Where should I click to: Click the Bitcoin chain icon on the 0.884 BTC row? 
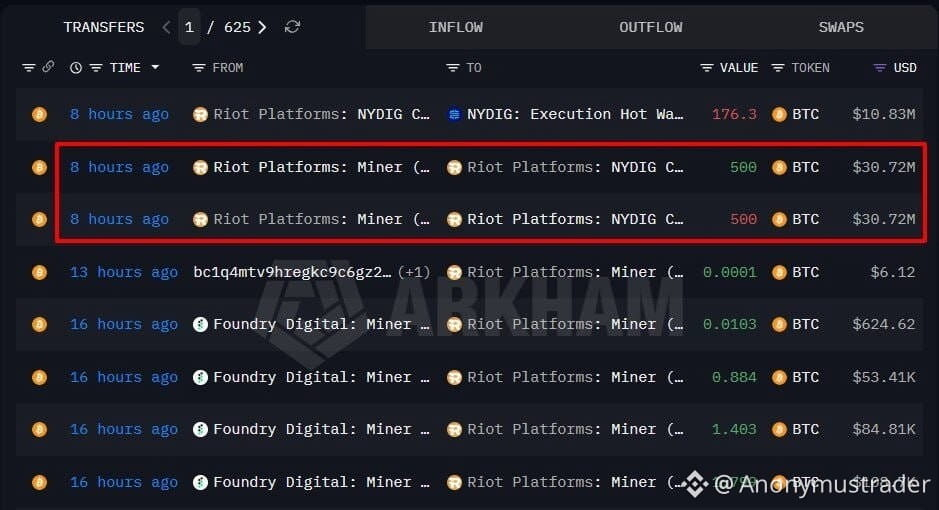coord(40,377)
